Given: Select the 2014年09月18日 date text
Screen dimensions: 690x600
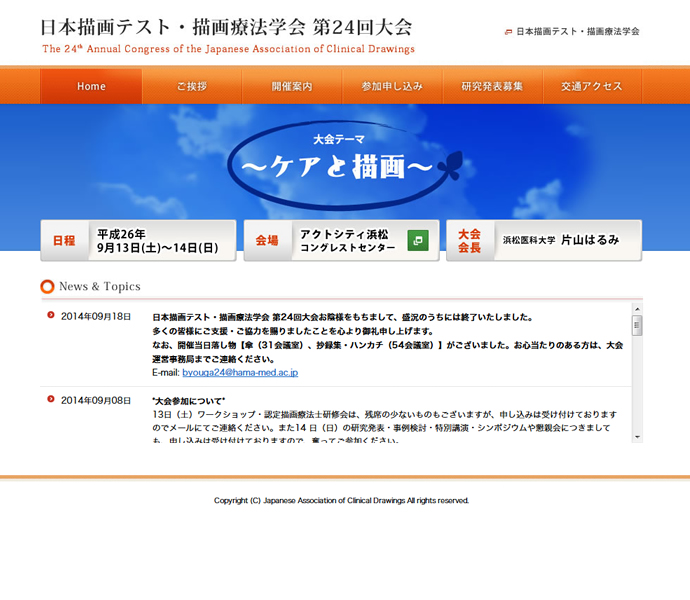Looking at the screenshot, I should coord(96,317).
